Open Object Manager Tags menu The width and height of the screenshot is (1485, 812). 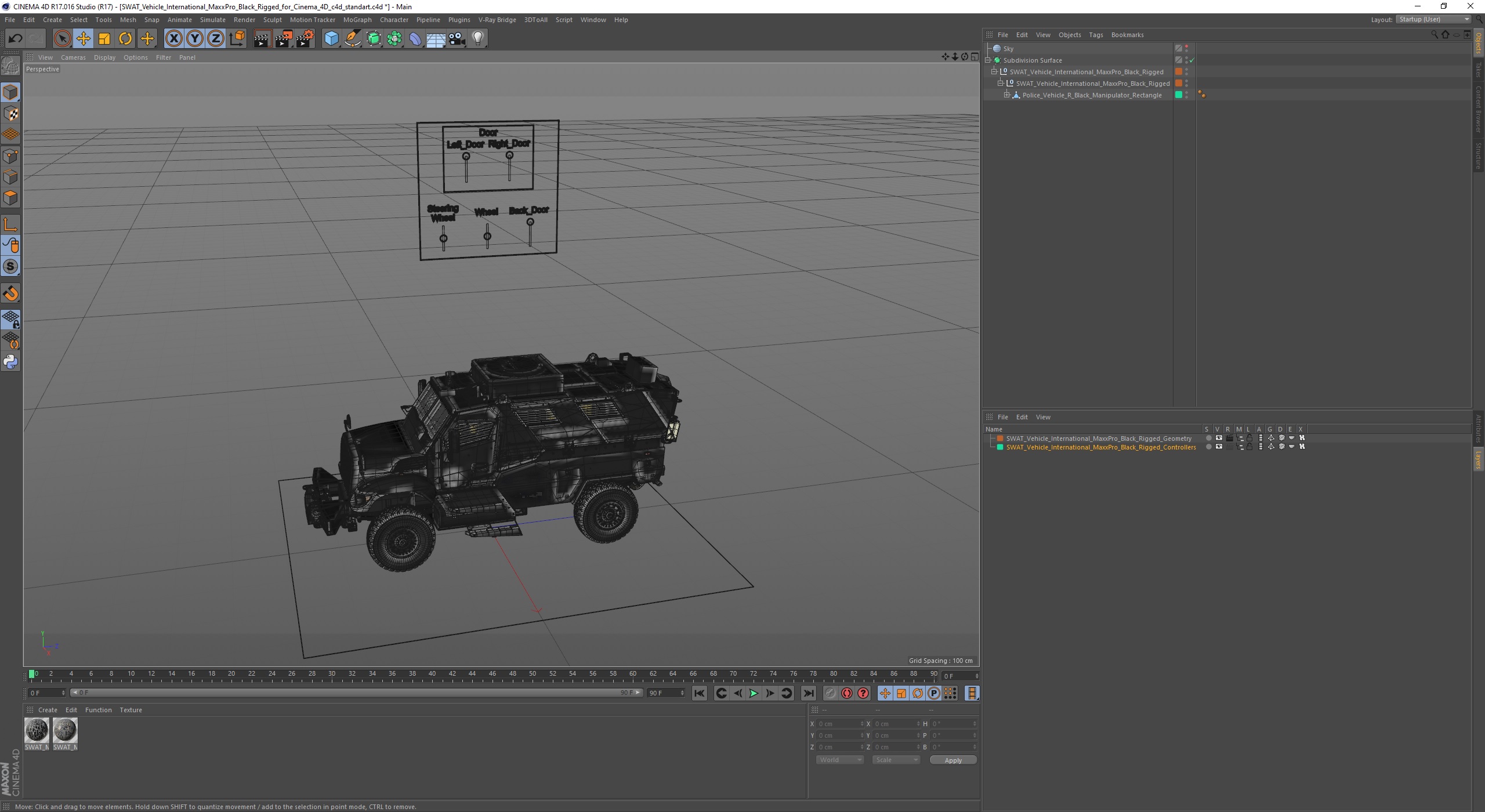(1096, 35)
